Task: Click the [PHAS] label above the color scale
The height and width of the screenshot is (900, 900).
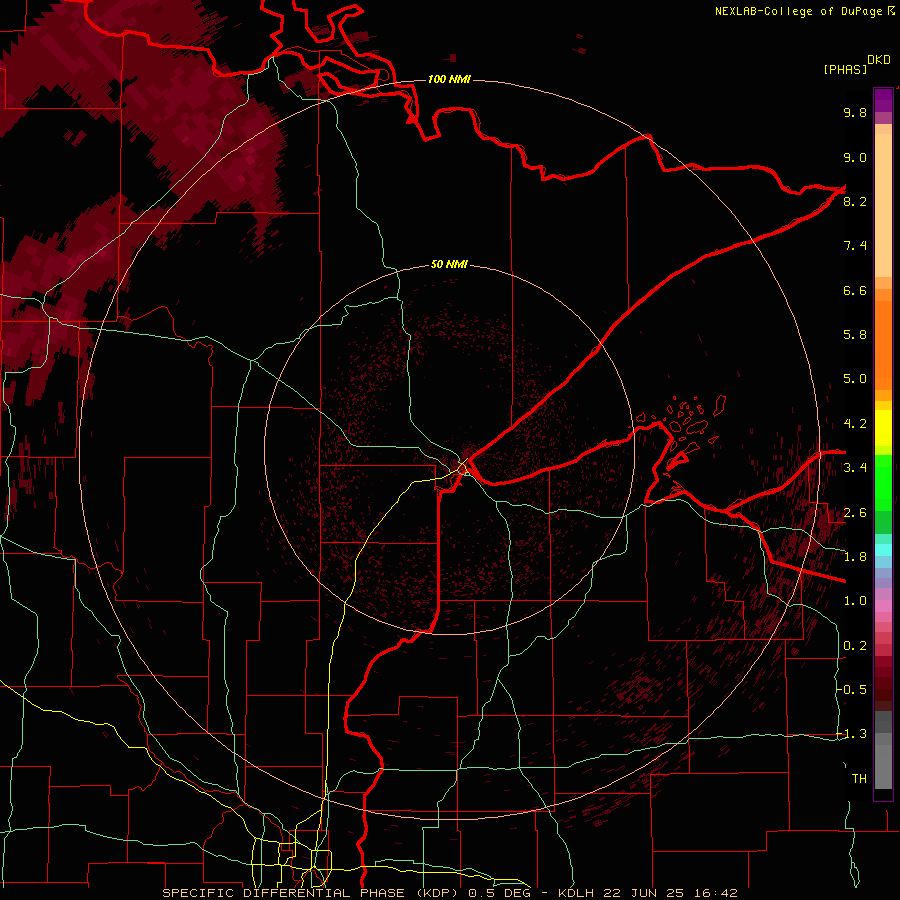Action: pos(845,70)
